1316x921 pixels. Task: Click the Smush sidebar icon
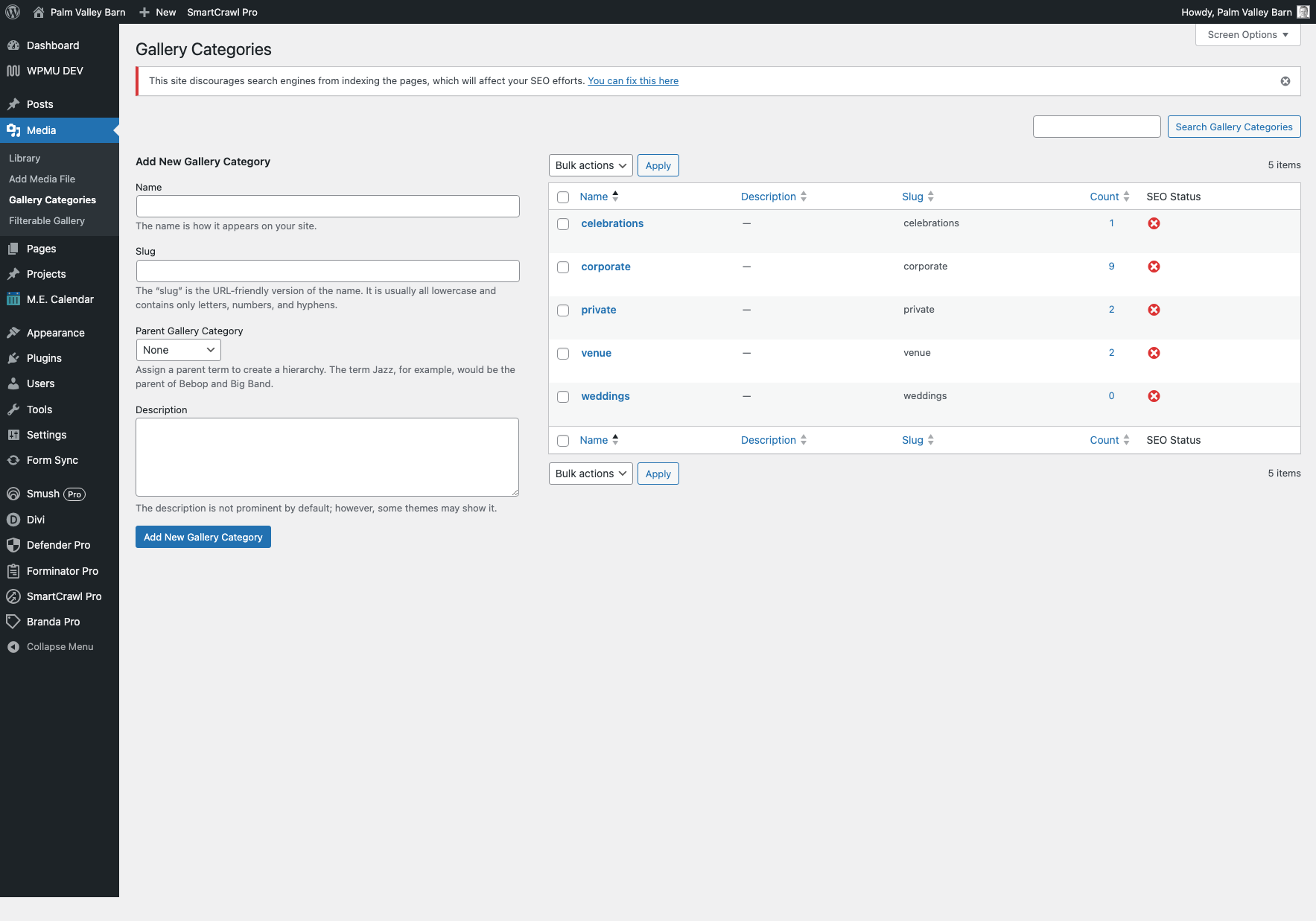coord(13,494)
